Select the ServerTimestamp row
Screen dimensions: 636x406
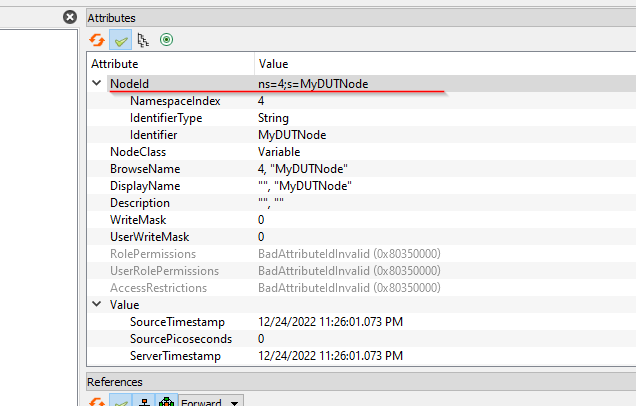pyautogui.click(x=362, y=356)
